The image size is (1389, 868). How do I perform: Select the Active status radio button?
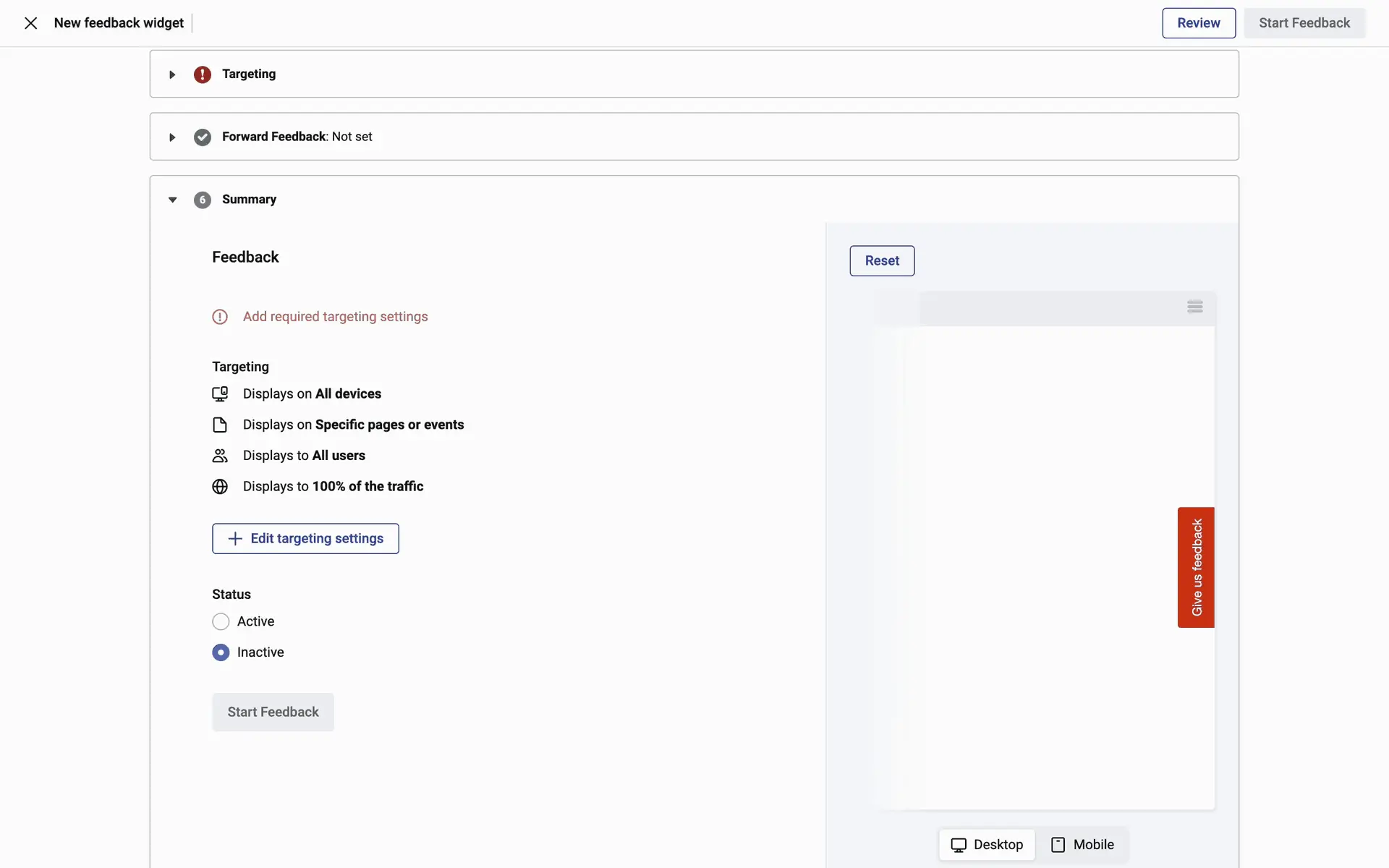click(x=221, y=622)
